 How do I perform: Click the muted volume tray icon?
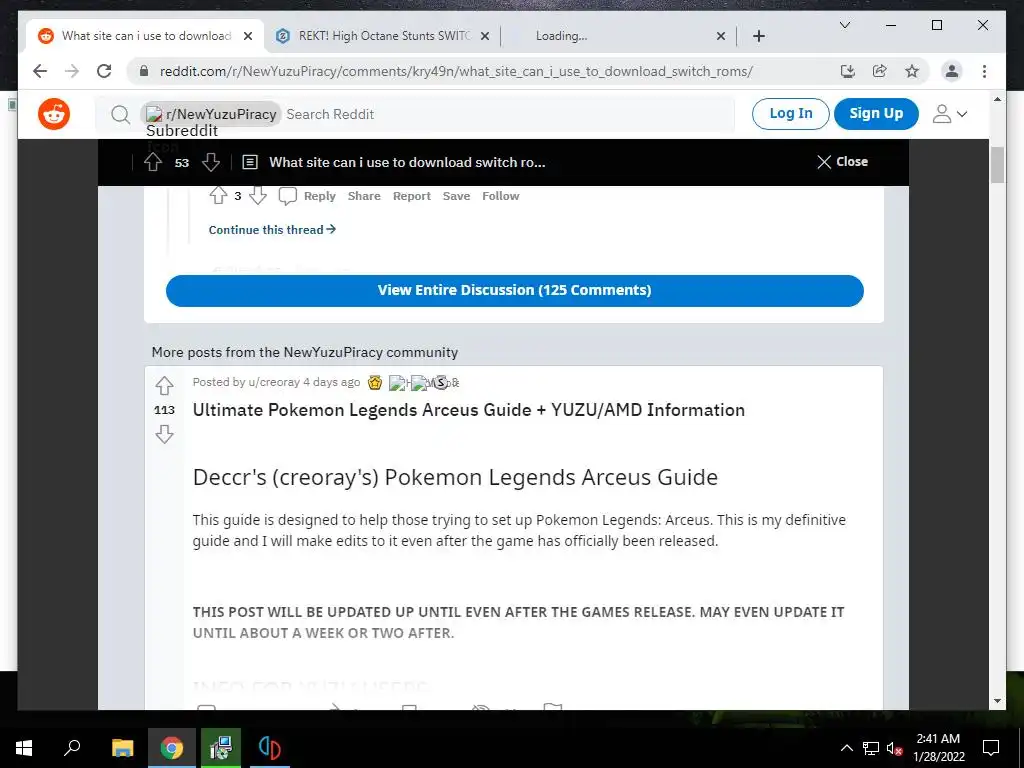tap(894, 748)
